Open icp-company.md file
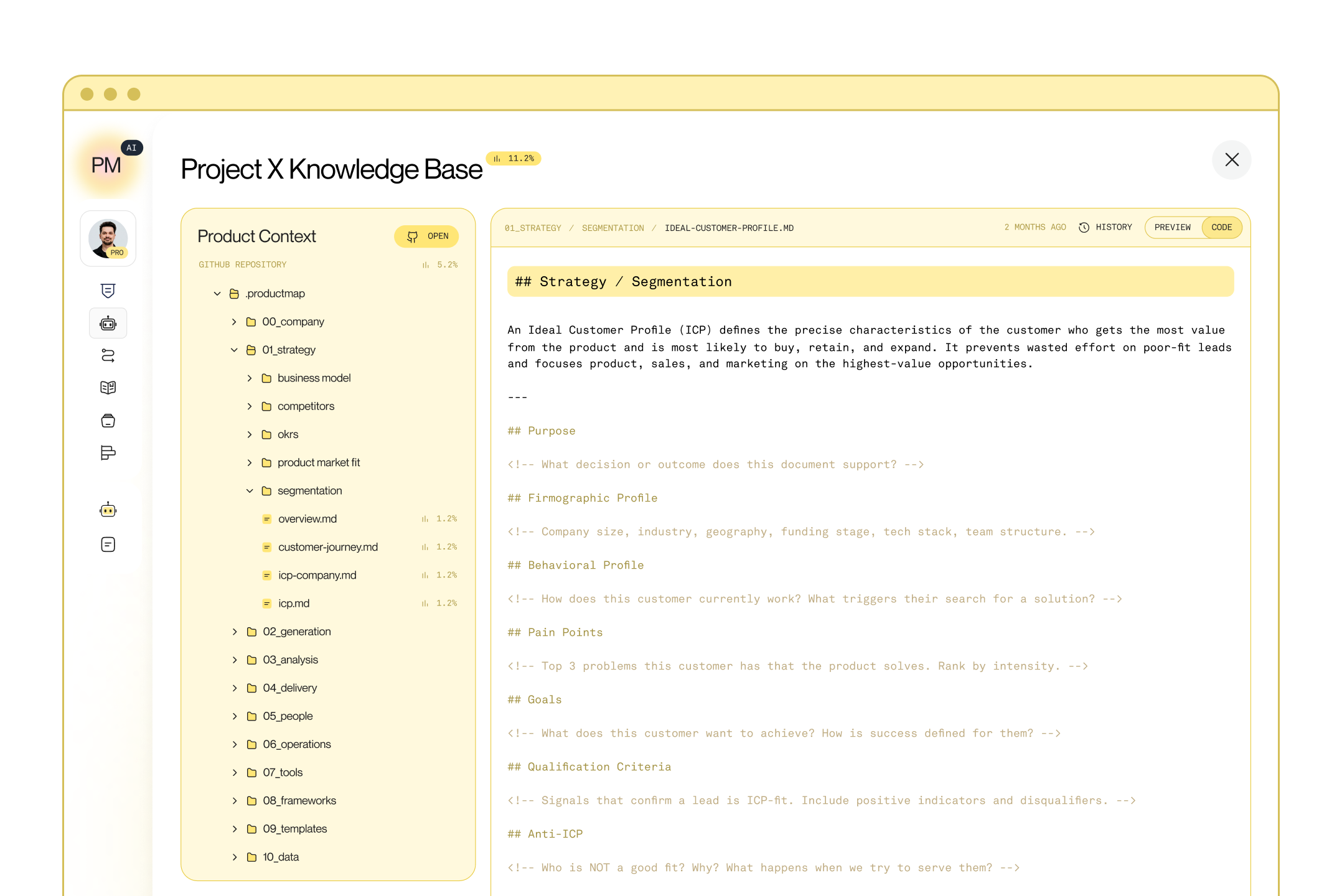The height and width of the screenshot is (896, 1342). [x=317, y=576]
